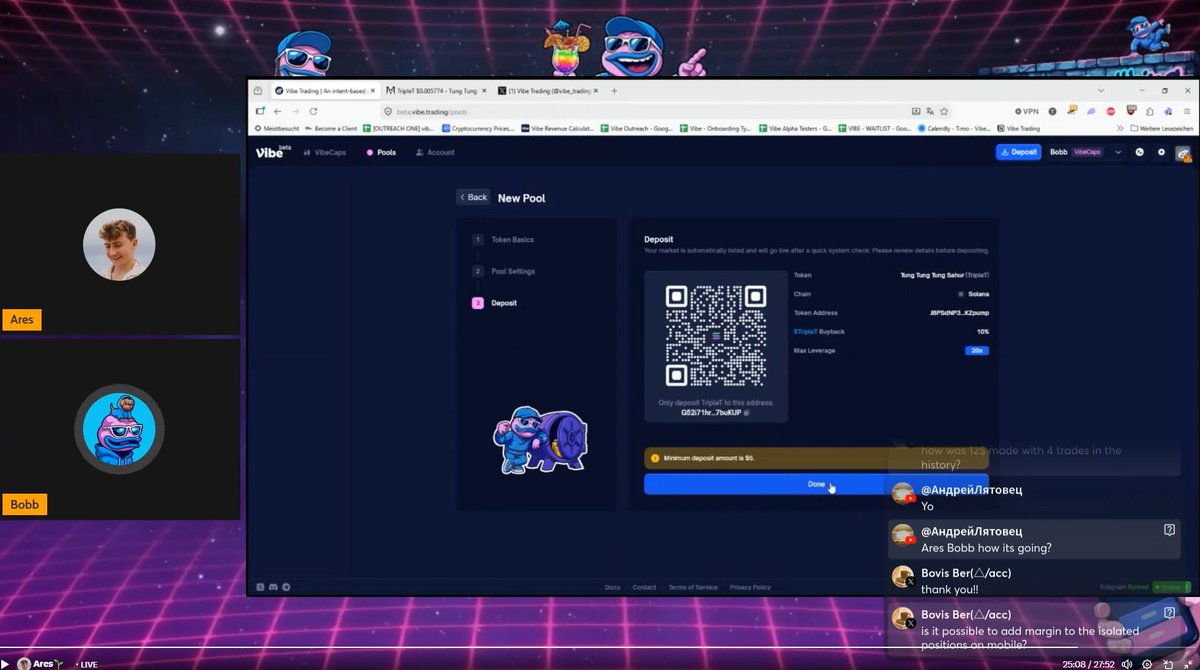Open the Vibe Revenue Calculator bookmark

click(558, 129)
